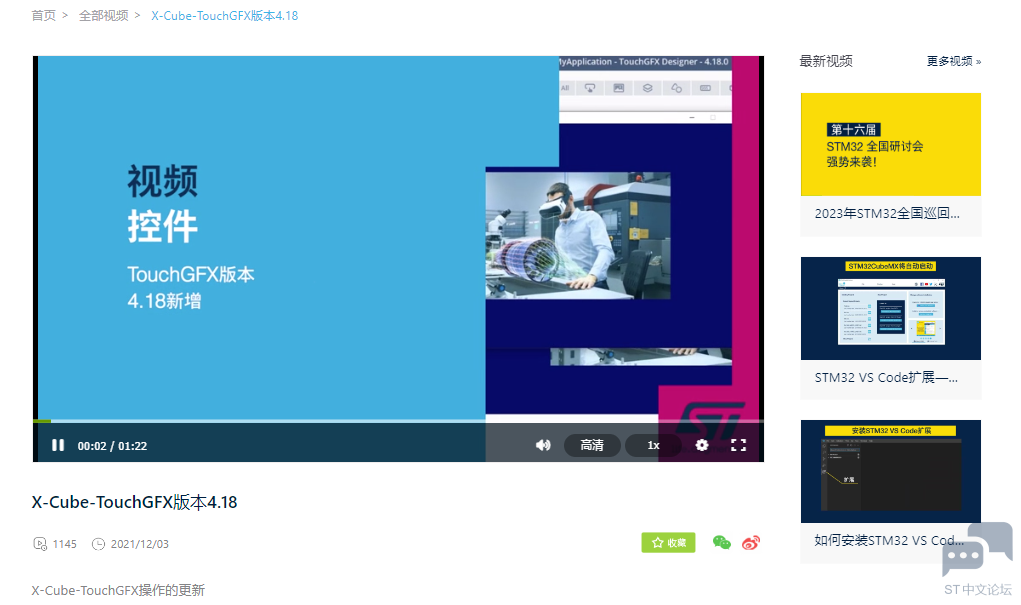
Task: Open the yellow 第十六届 STM32 全国研讨会 thumbnail
Action: point(891,144)
